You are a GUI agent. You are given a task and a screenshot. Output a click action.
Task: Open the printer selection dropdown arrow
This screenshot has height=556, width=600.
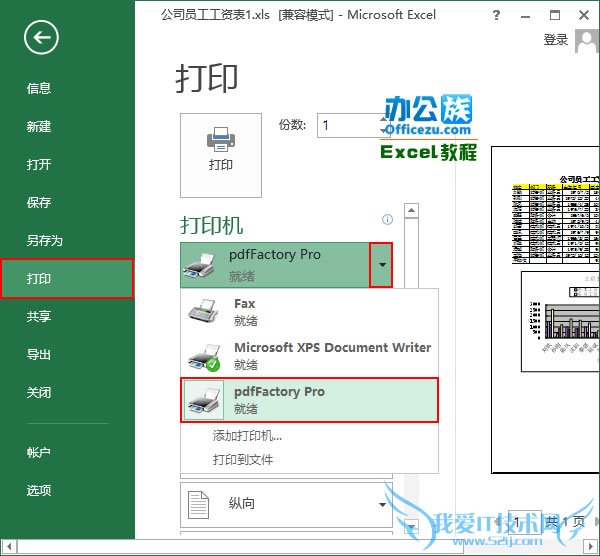(382, 265)
